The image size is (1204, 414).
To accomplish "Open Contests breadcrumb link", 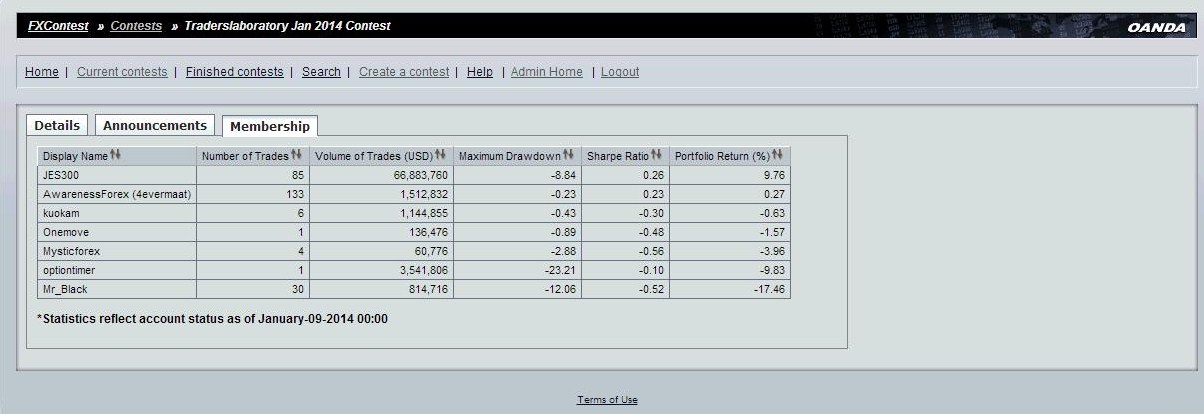I will coord(136,26).
